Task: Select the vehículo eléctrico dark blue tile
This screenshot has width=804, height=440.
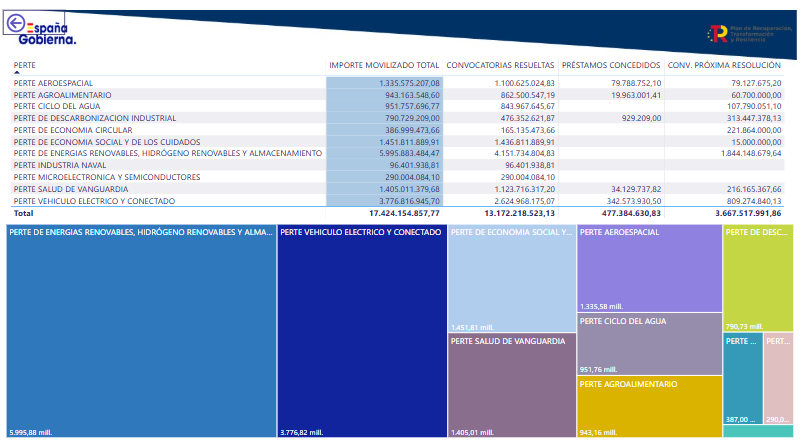Action: 362,331
